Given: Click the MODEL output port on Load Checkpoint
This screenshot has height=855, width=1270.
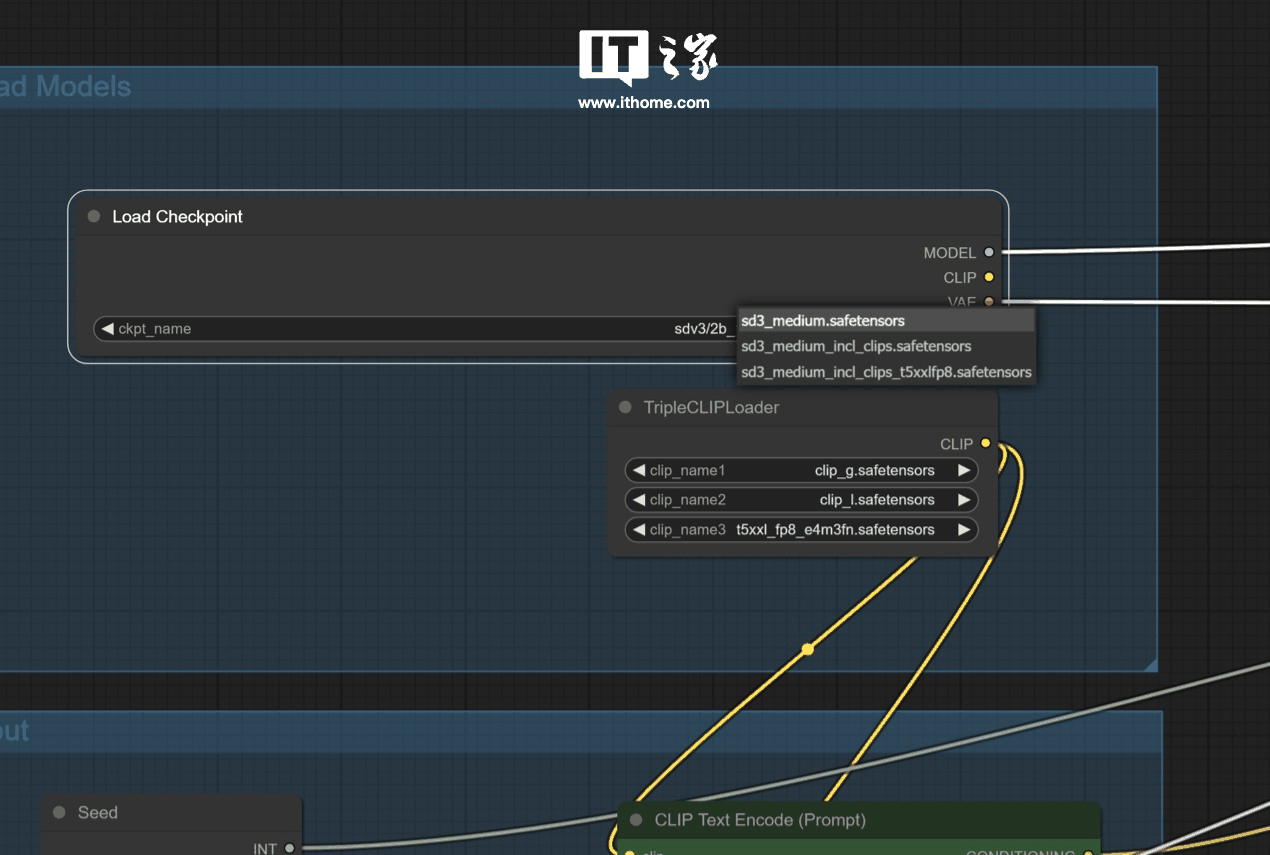Looking at the screenshot, I should 989,253.
